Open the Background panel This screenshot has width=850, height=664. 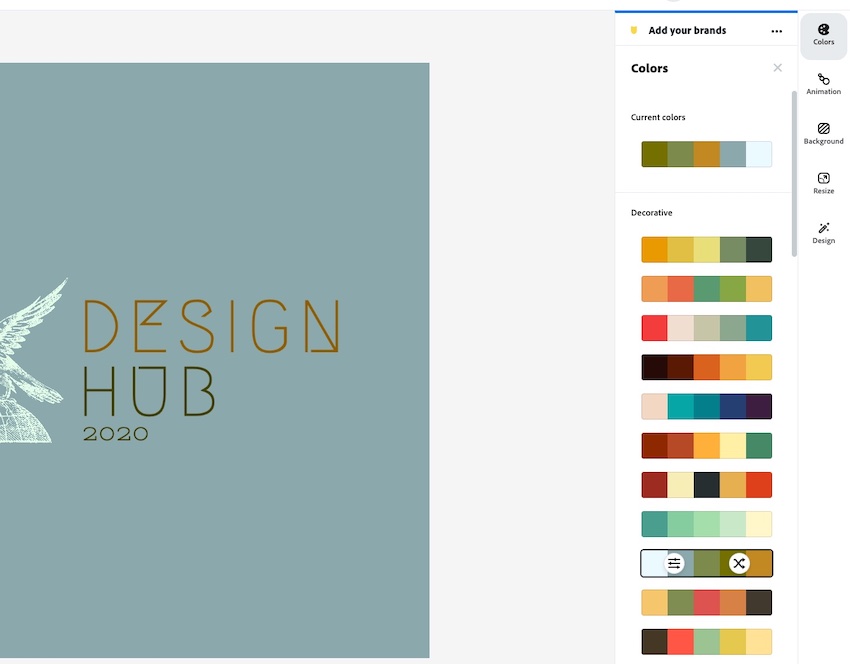point(823,134)
